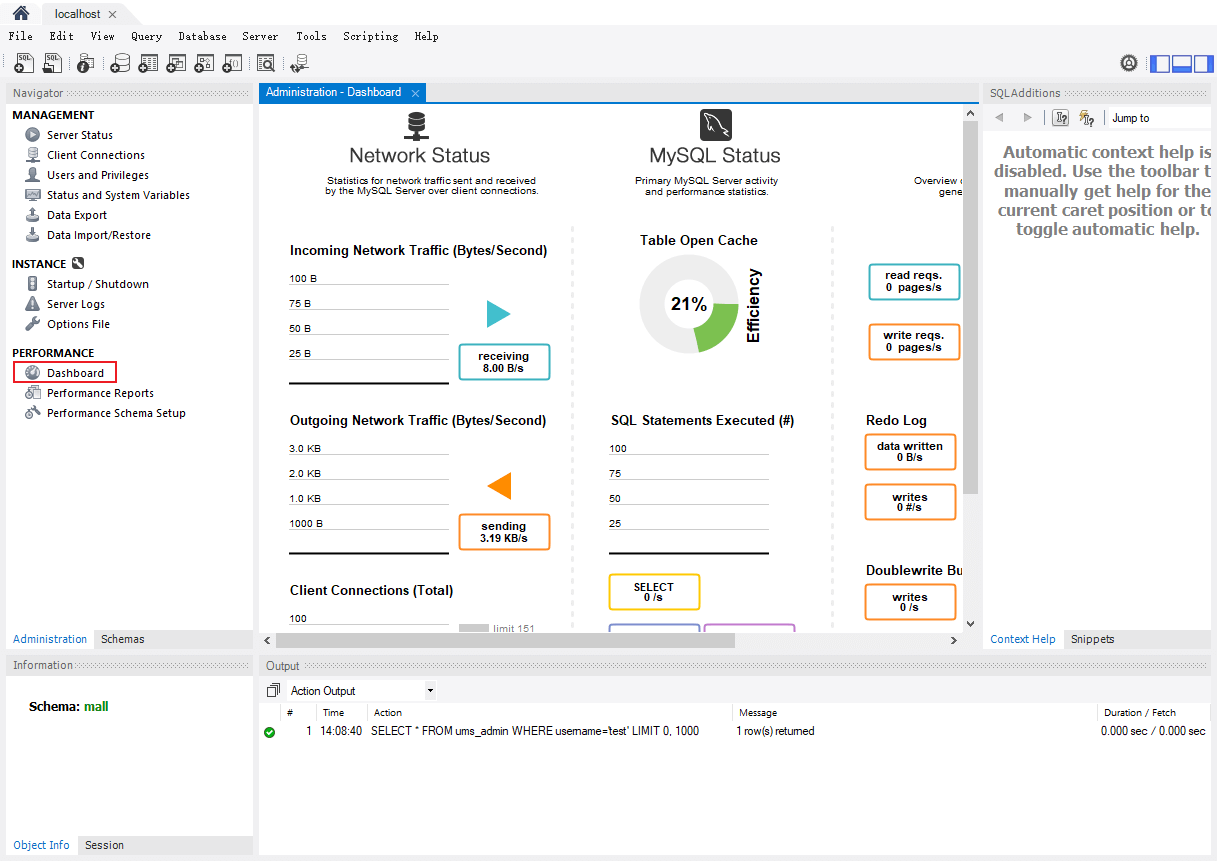
Task: Open Server Status in Navigator
Action: pos(80,135)
